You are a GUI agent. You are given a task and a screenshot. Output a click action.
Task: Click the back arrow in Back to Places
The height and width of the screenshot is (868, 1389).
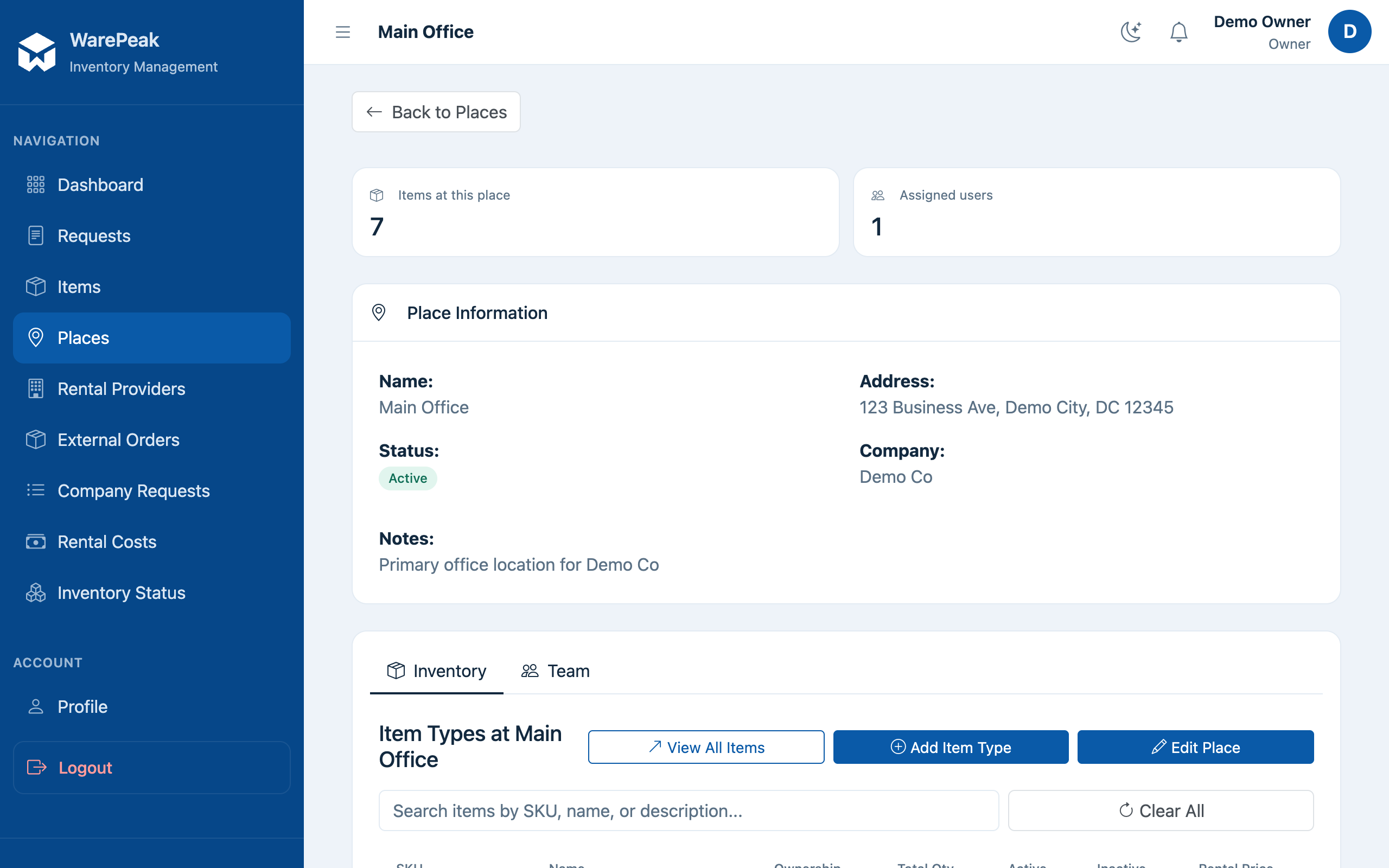[x=374, y=112]
